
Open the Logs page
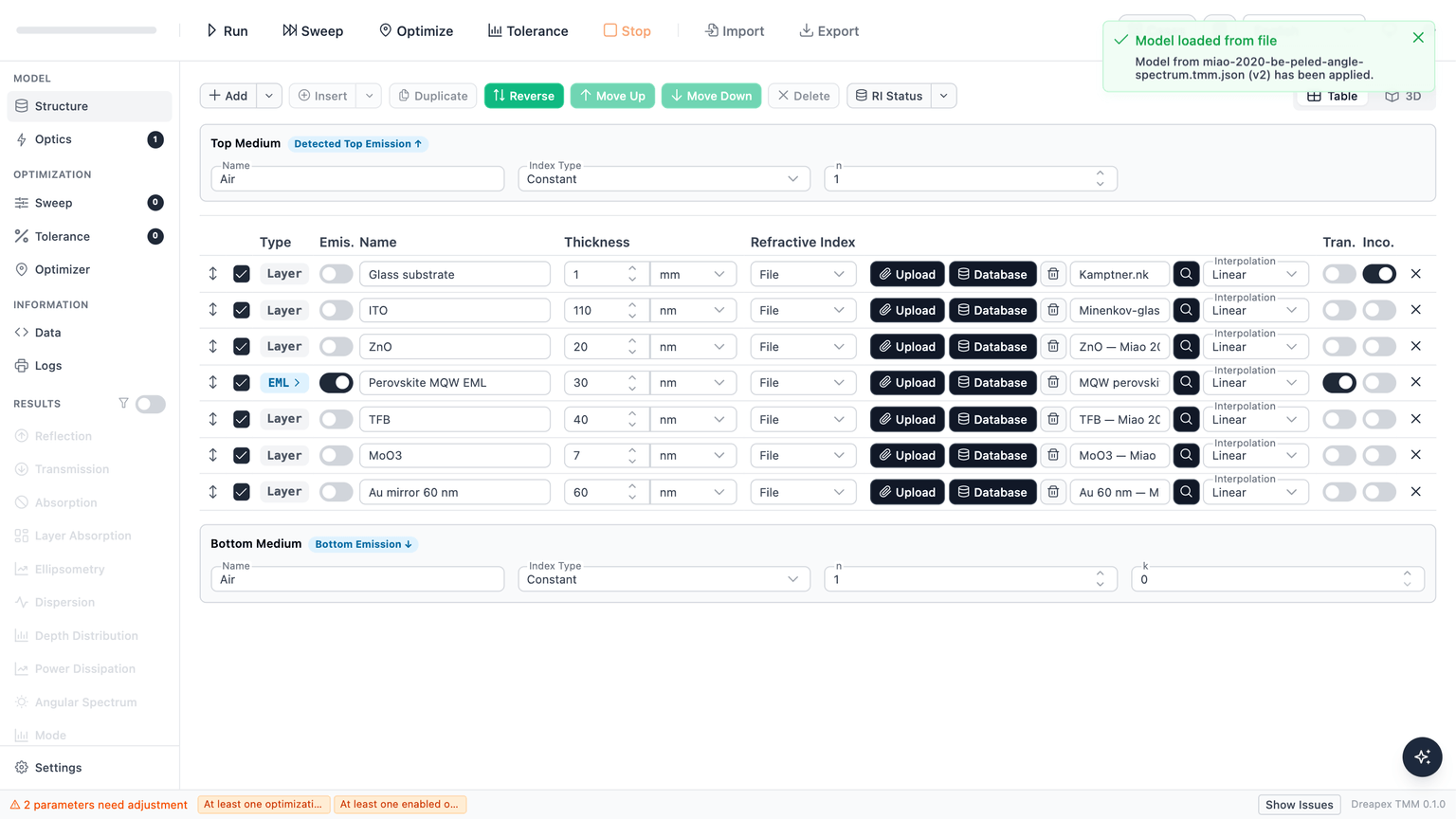tap(89, 366)
